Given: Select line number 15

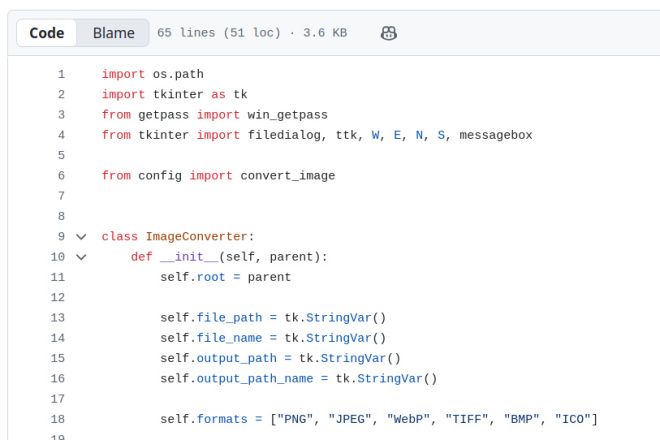Looking at the screenshot, I should [58, 358].
